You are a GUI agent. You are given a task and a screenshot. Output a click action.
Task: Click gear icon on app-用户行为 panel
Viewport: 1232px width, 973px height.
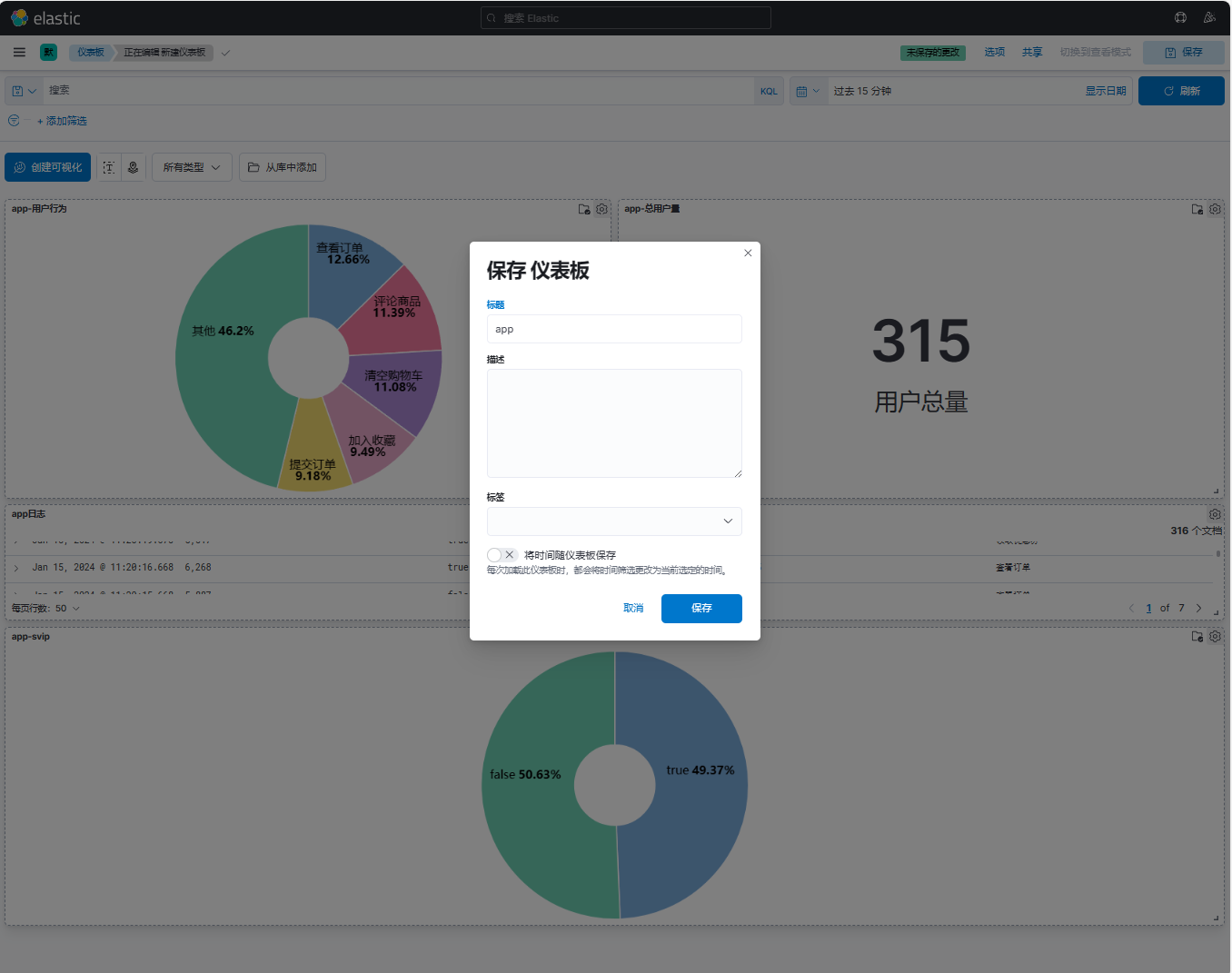(601, 209)
